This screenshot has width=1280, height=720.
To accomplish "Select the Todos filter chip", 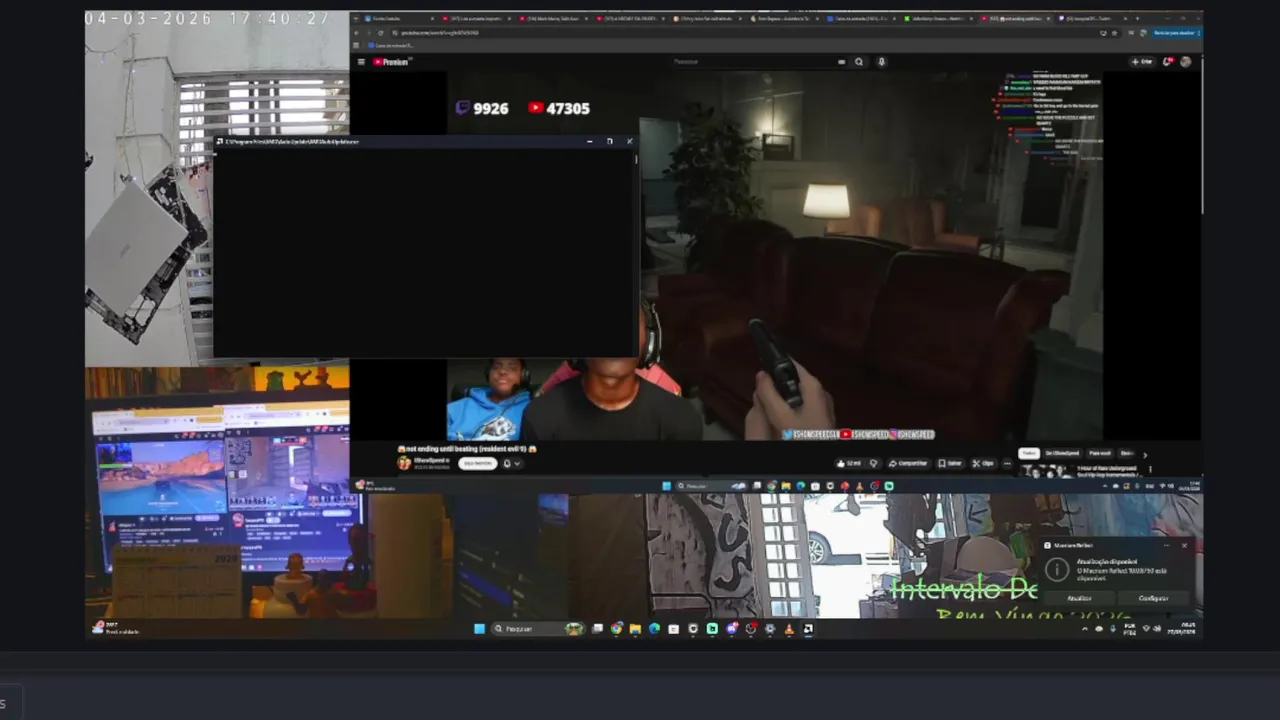I will tap(1029, 453).
